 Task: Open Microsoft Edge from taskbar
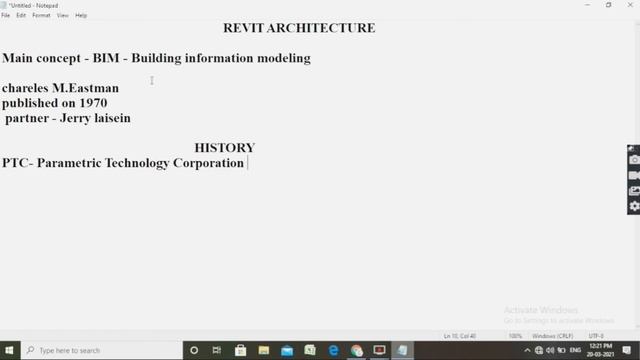[x=333, y=350]
